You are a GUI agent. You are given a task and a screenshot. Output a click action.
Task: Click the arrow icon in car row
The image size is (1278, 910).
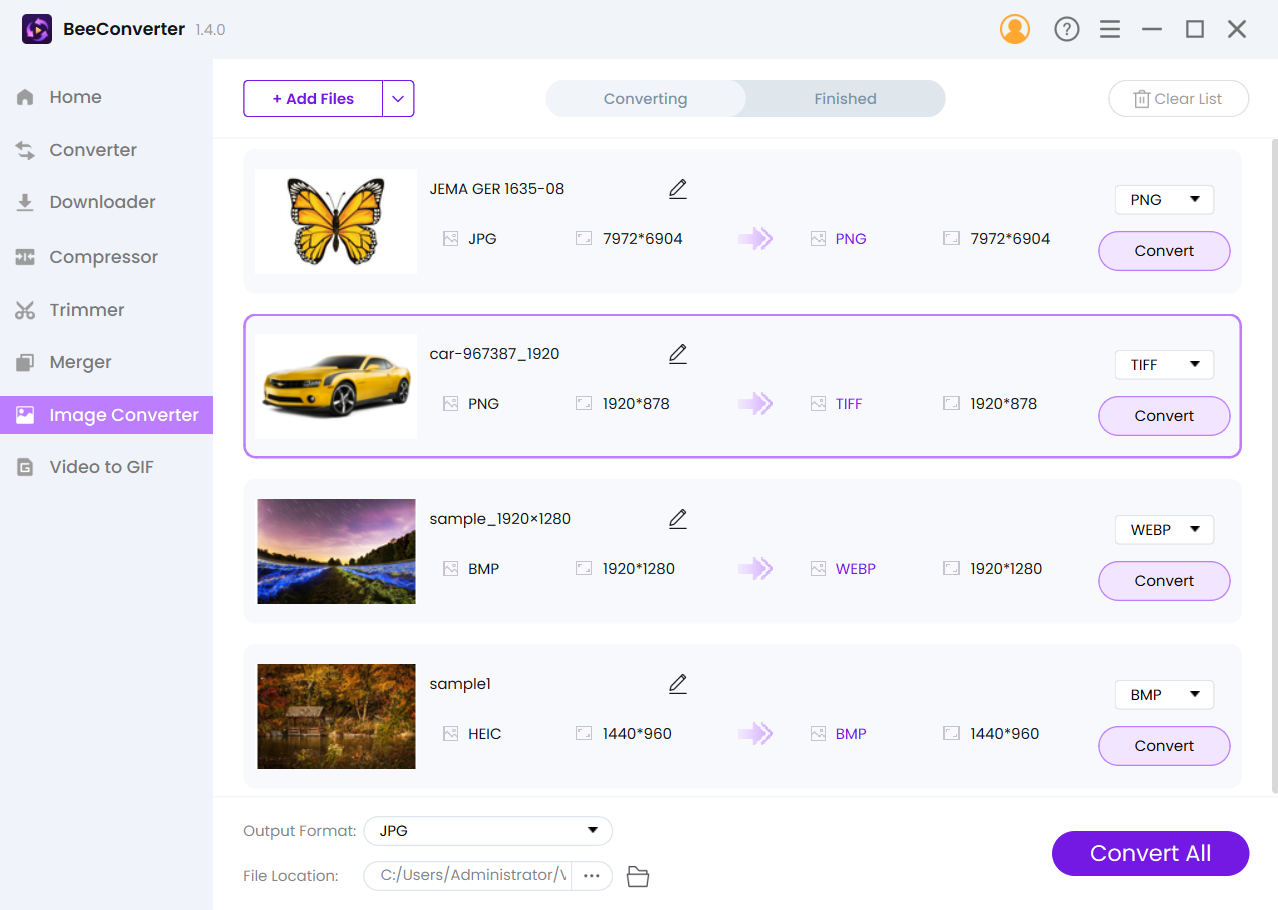(x=756, y=404)
